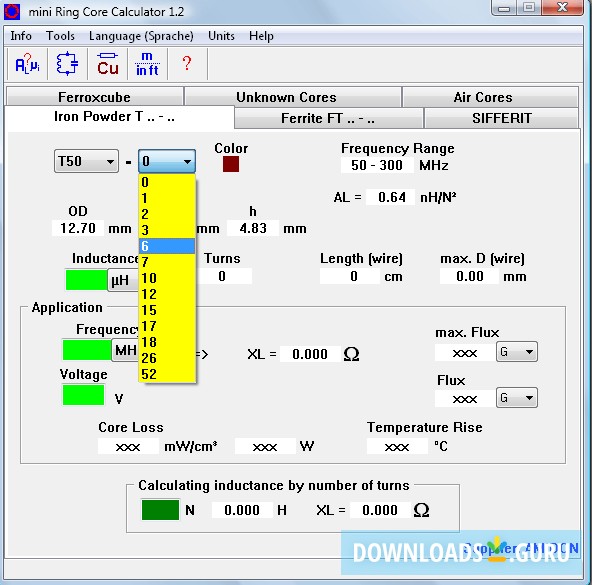
Task: Choose material 18 in the list
Action: click(x=167, y=342)
